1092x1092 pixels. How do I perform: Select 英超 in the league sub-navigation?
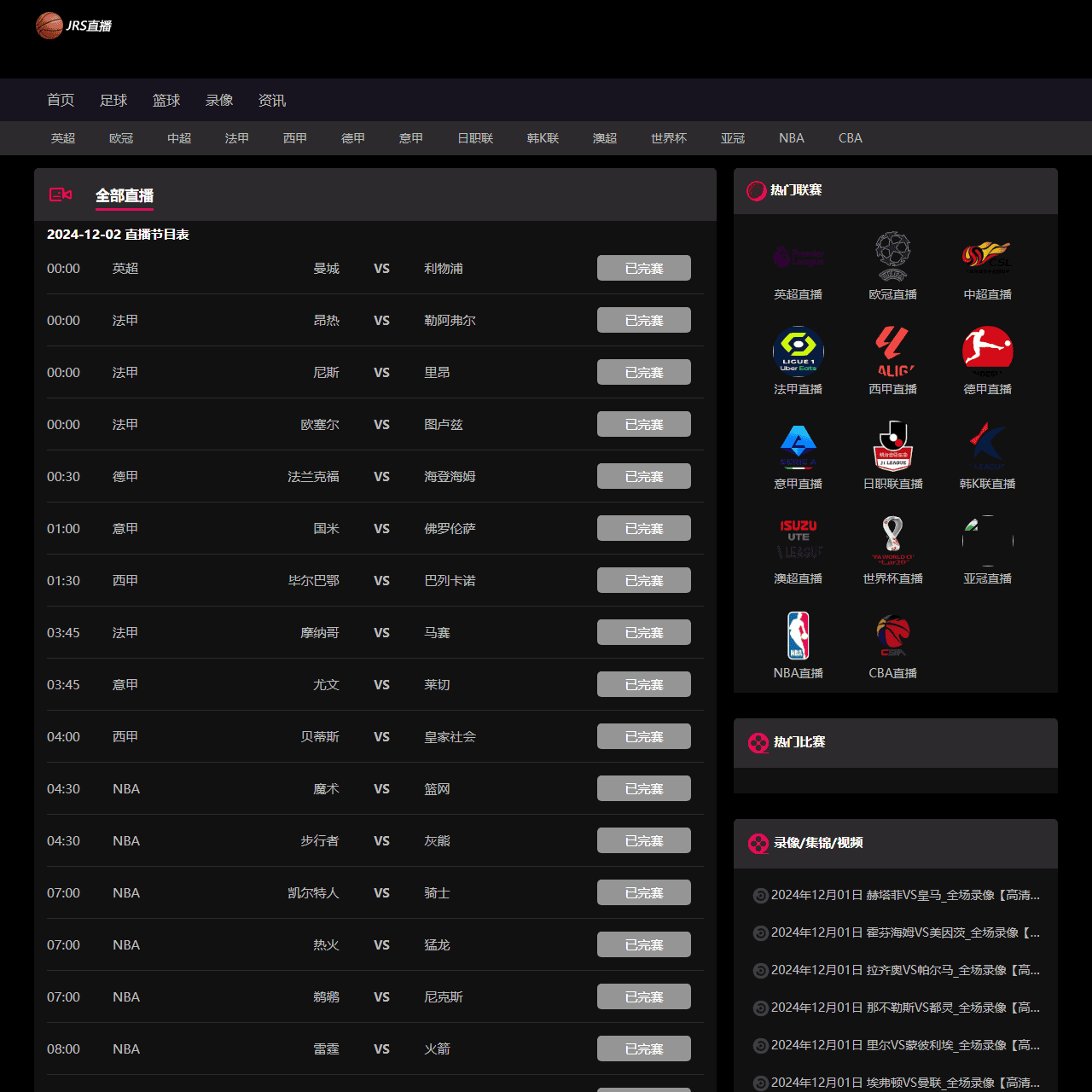pyautogui.click(x=63, y=138)
